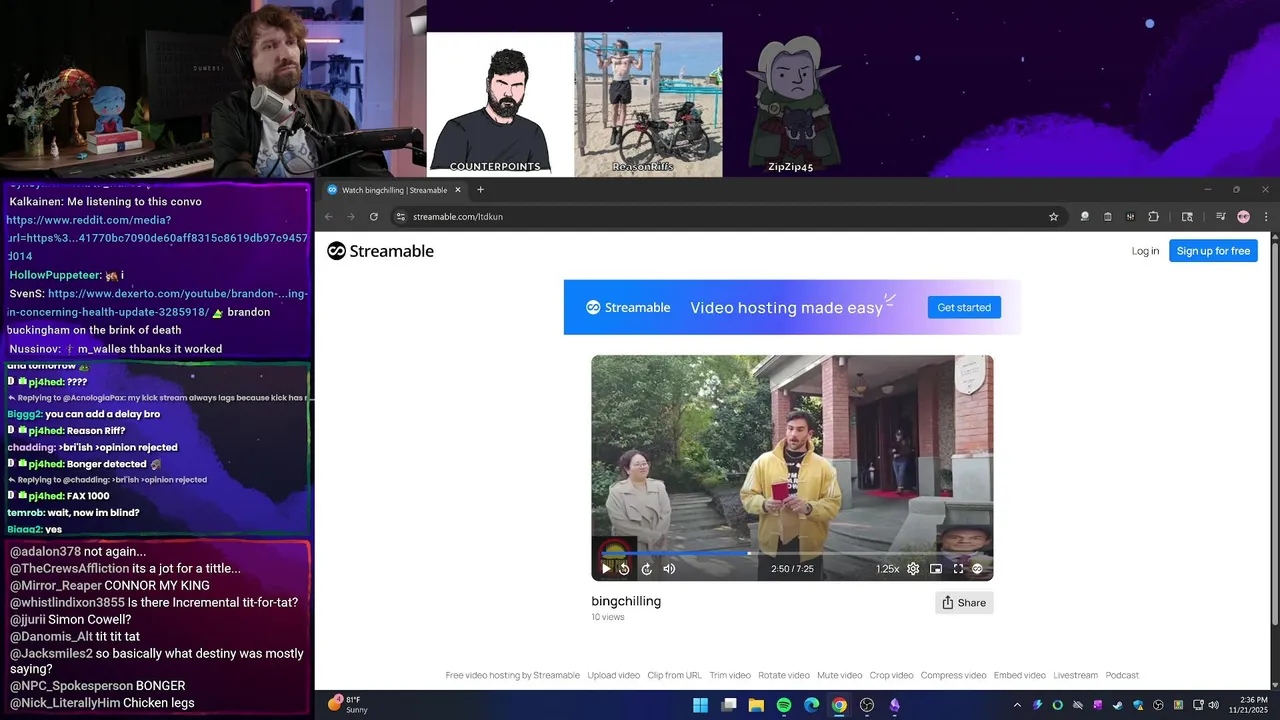Screen dimensions: 1280x720
Task: Open Livestream footer link
Action: (x=1075, y=675)
